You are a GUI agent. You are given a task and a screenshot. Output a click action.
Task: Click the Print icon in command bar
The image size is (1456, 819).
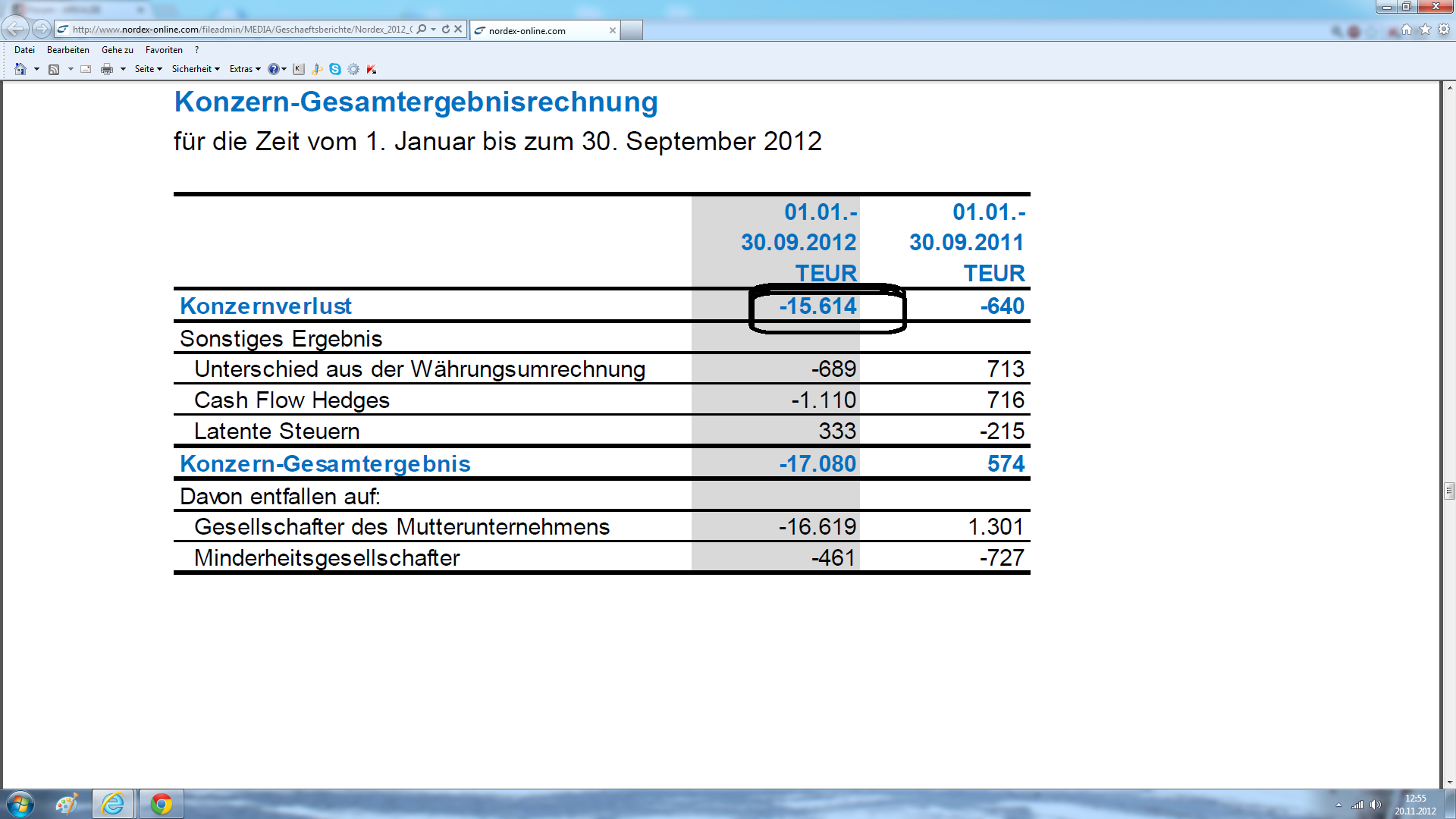[x=107, y=69]
